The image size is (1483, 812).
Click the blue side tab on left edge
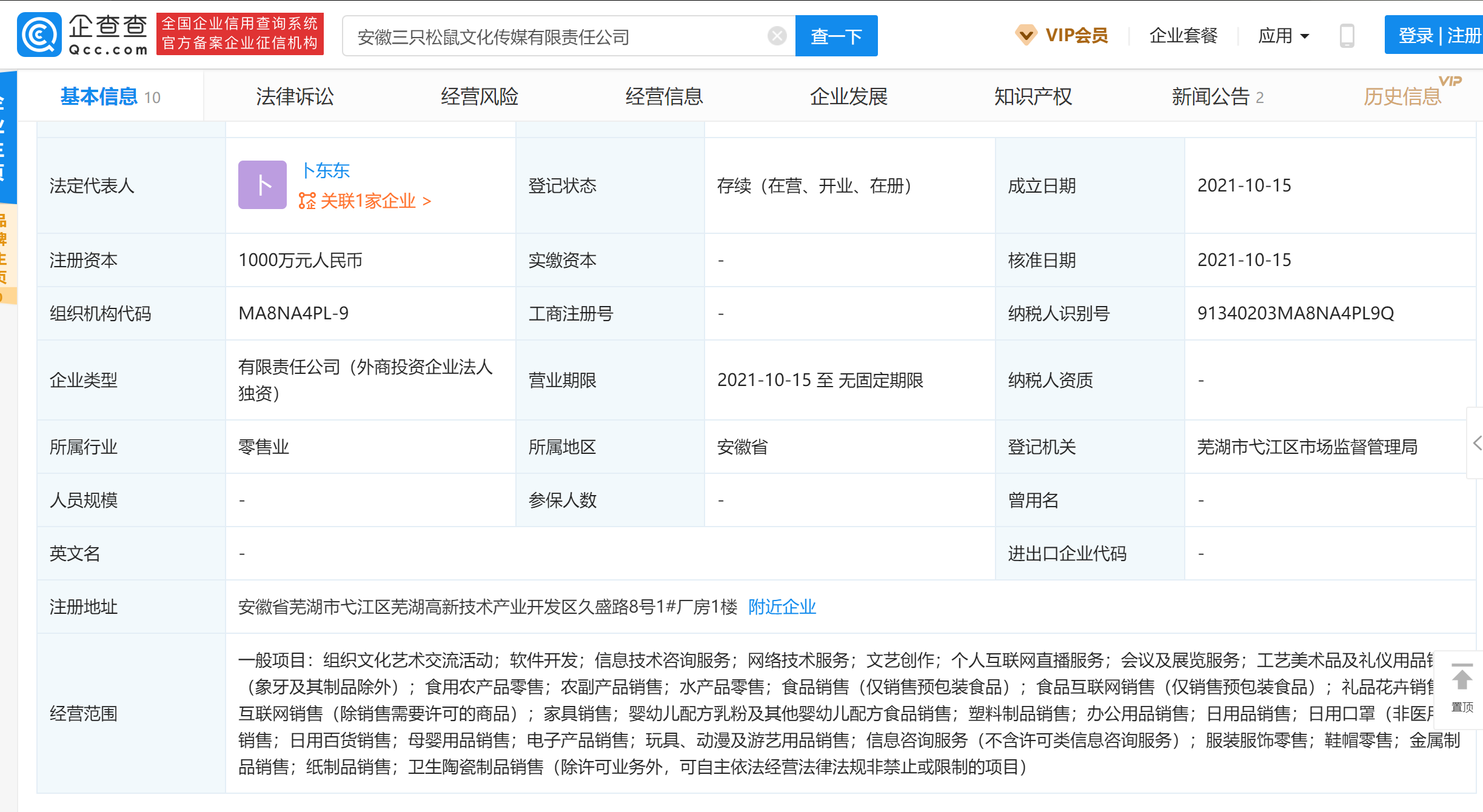[8, 136]
